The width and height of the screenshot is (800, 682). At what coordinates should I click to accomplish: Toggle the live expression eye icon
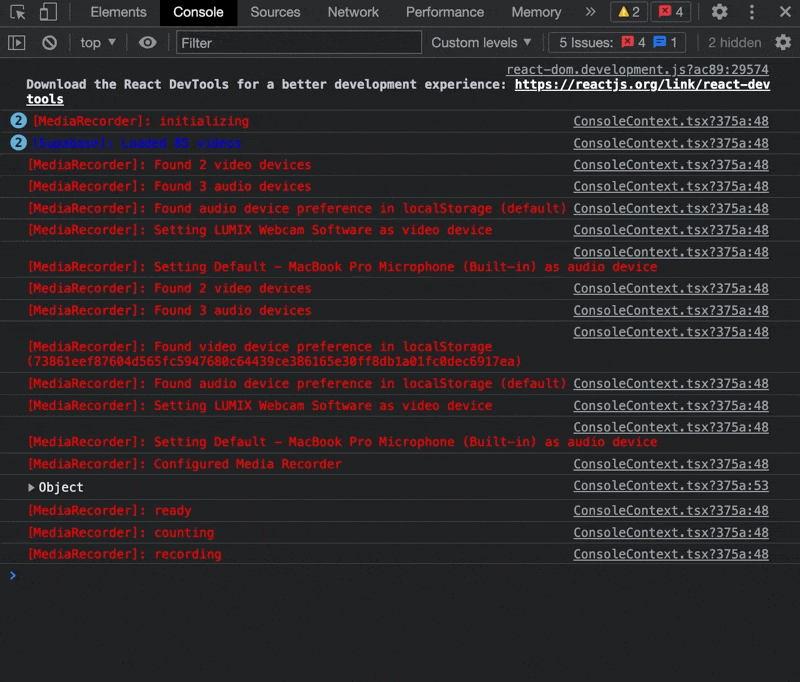pos(147,43)
